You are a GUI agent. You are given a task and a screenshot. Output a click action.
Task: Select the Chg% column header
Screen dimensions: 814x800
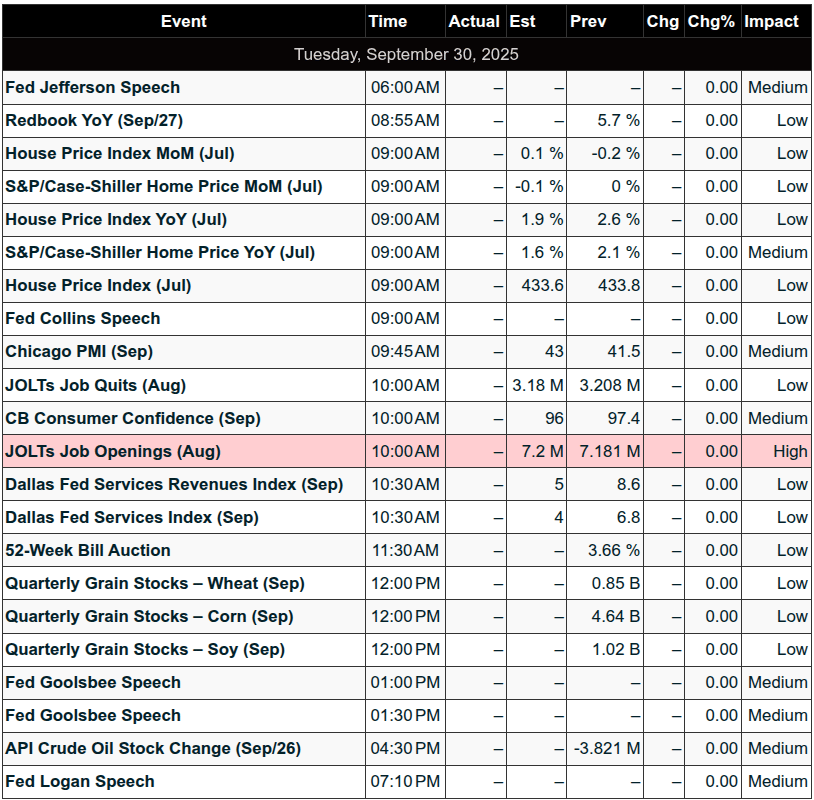click(711, 21)
